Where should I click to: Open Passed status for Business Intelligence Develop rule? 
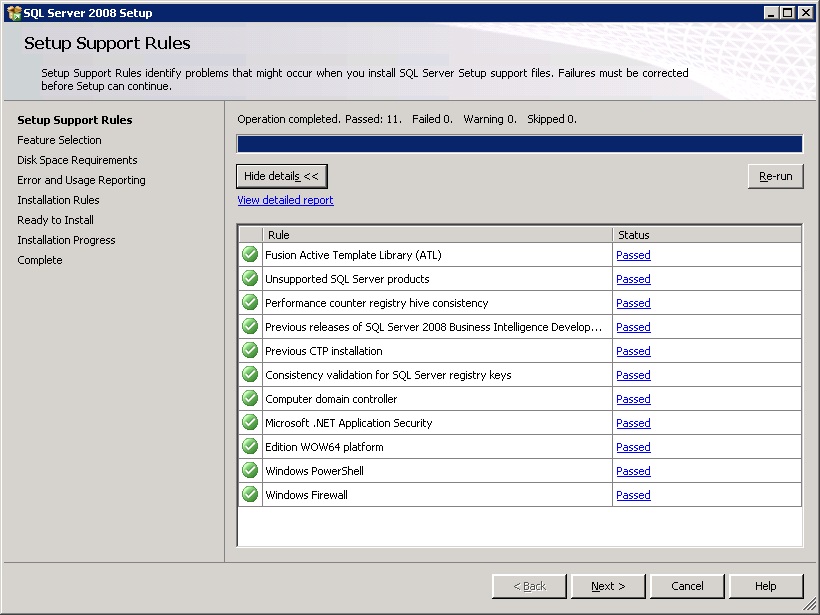pos(633,327)
